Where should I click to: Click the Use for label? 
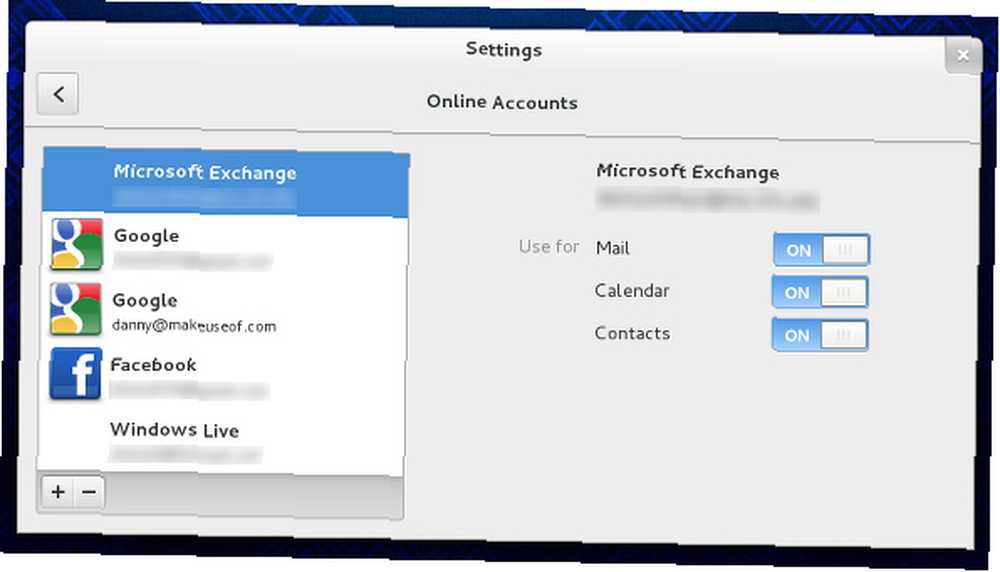548,246
